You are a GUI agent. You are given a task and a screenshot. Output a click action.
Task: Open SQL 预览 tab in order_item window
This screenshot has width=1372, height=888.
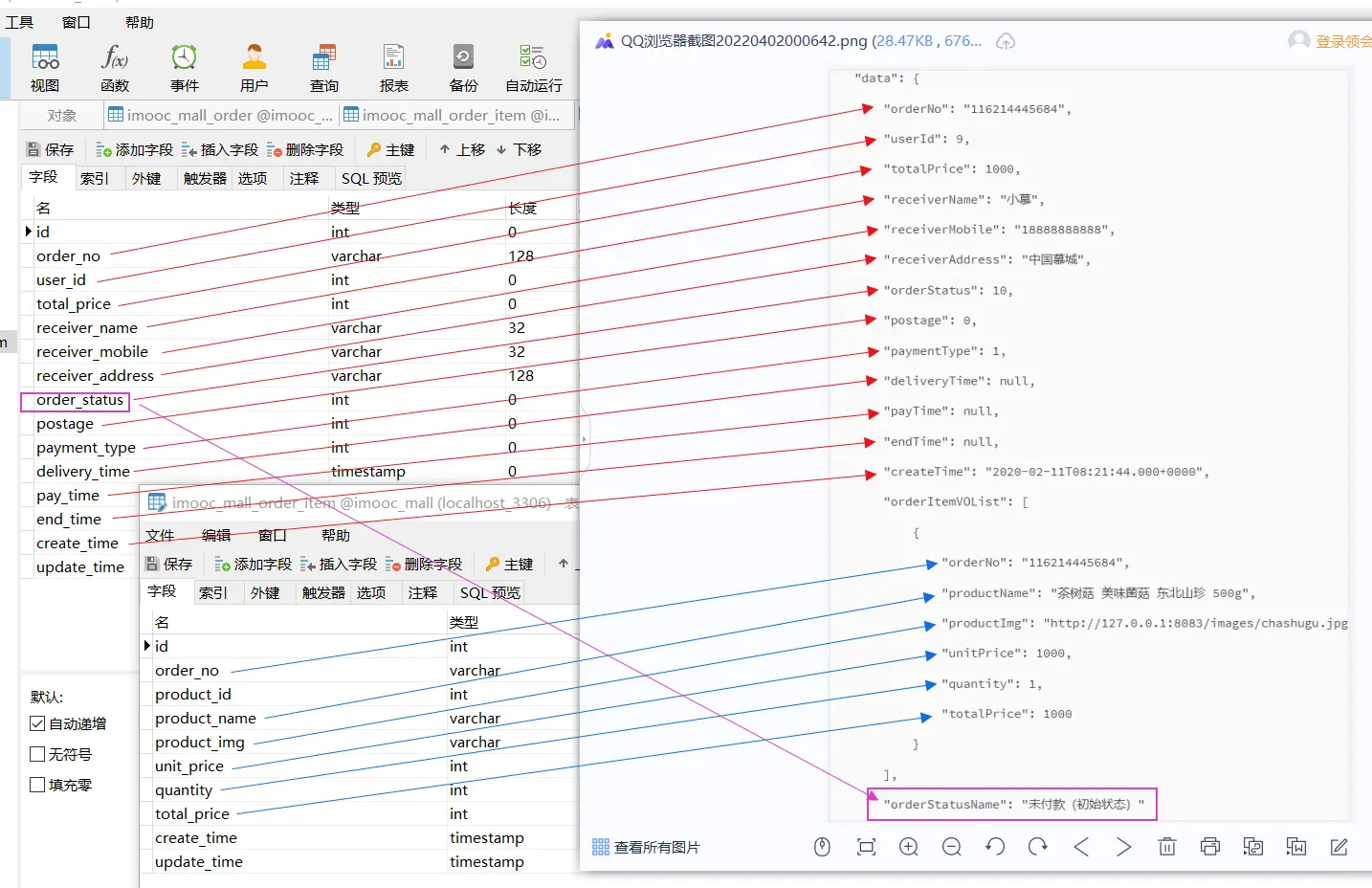tap(490, 592)
